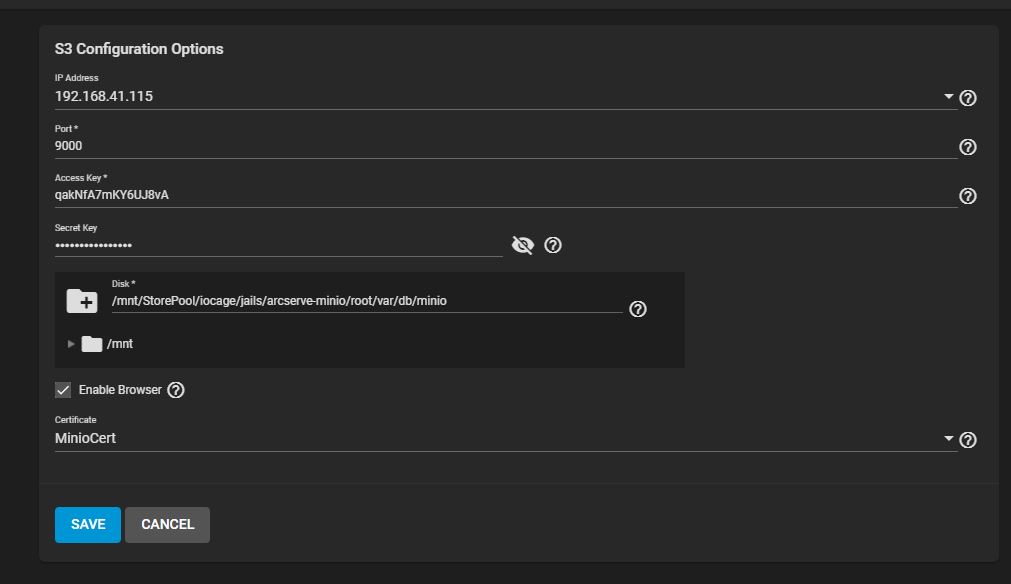Uncheck the Enable Browser checkbox
The height and width of the screenshot is (584, 1011).
pos(63,390)
